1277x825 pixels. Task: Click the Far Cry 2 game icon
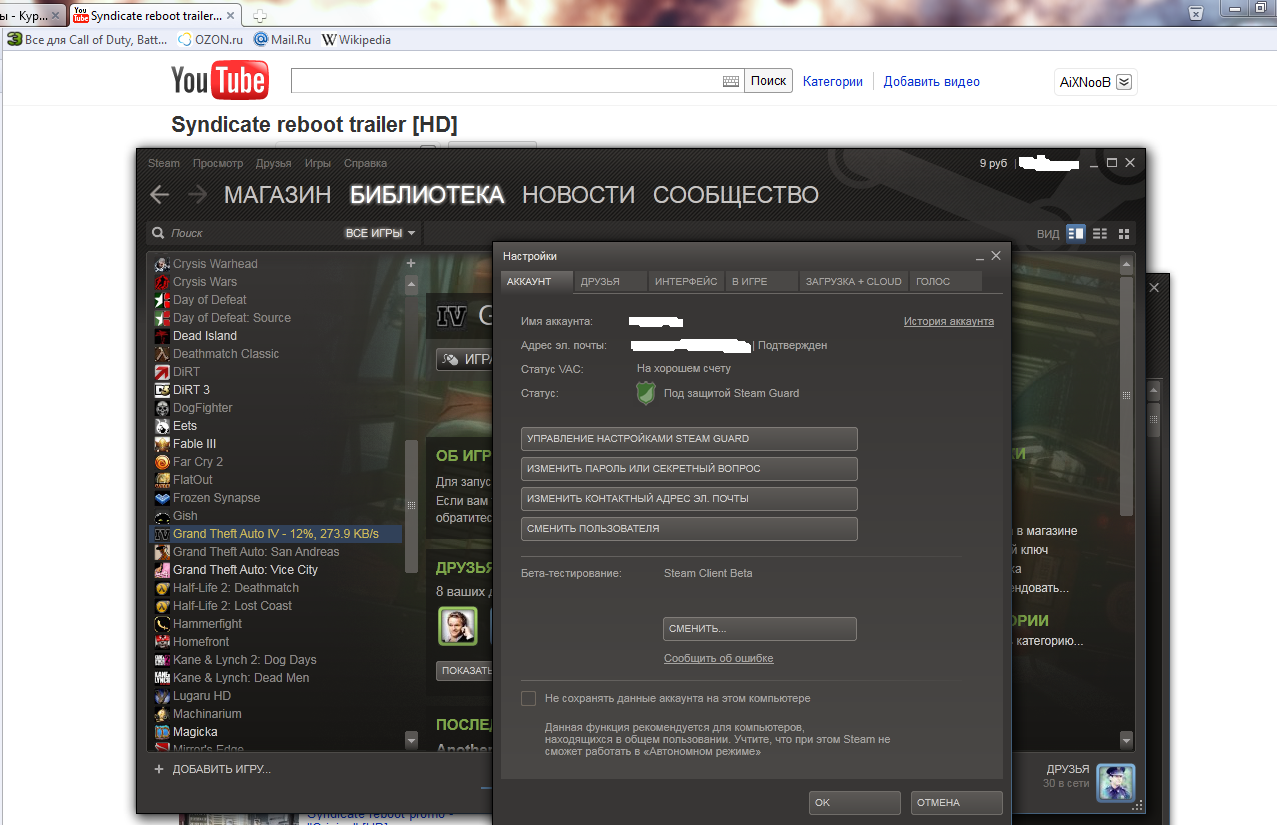[163, 462]
